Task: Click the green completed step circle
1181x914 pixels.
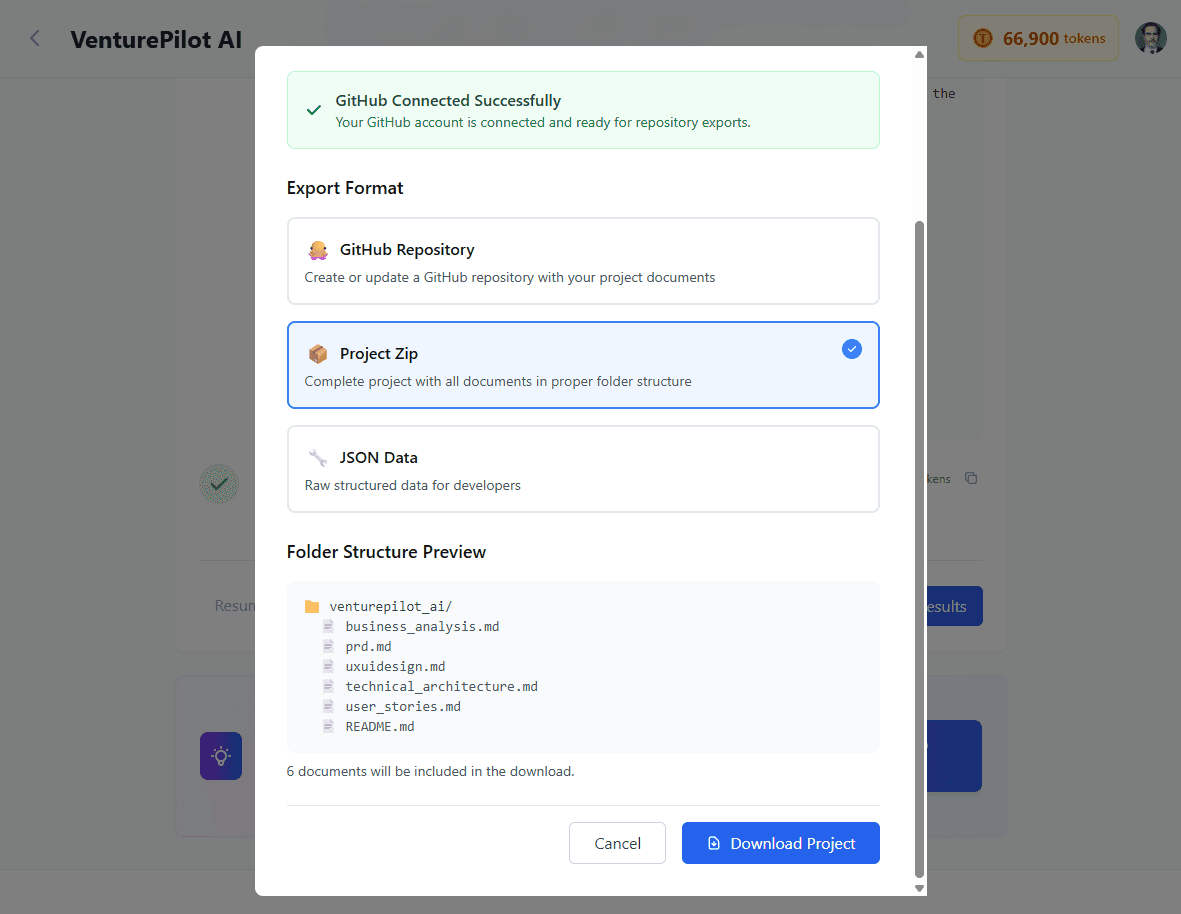Action: (219, 483)
